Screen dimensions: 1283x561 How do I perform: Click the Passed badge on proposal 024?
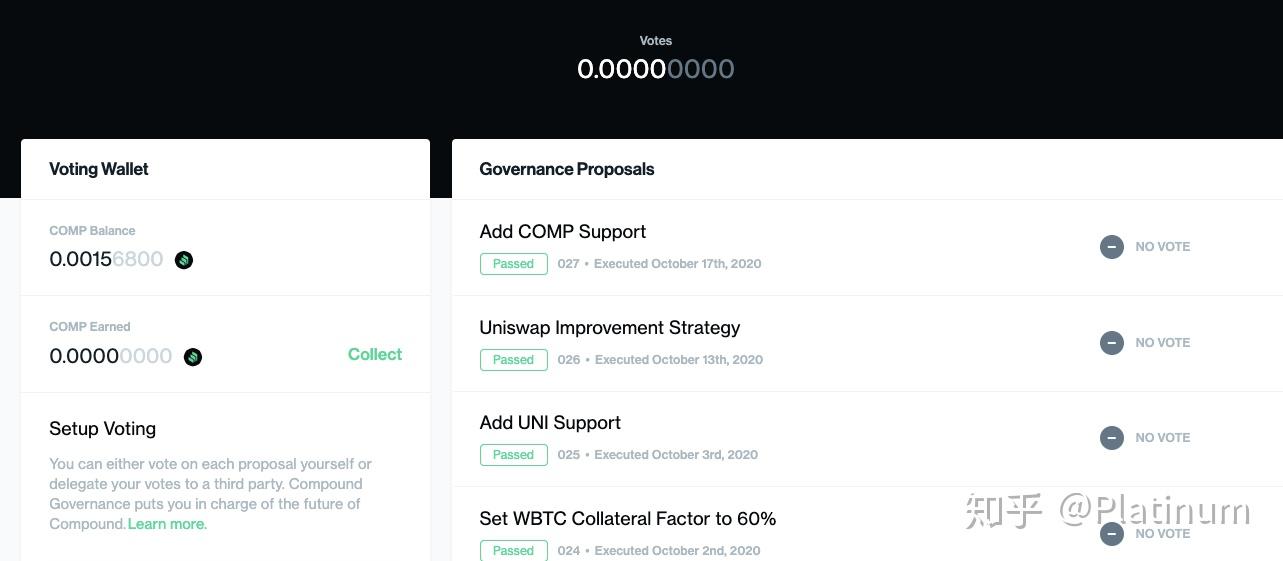tap(513, 551)
